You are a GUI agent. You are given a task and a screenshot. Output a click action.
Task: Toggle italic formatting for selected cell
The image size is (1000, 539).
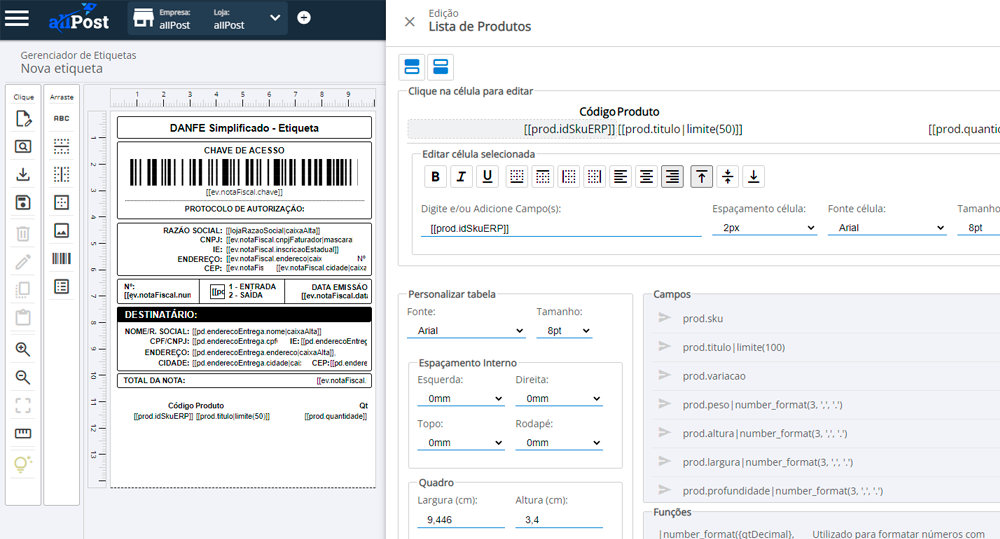pos(461,177)
